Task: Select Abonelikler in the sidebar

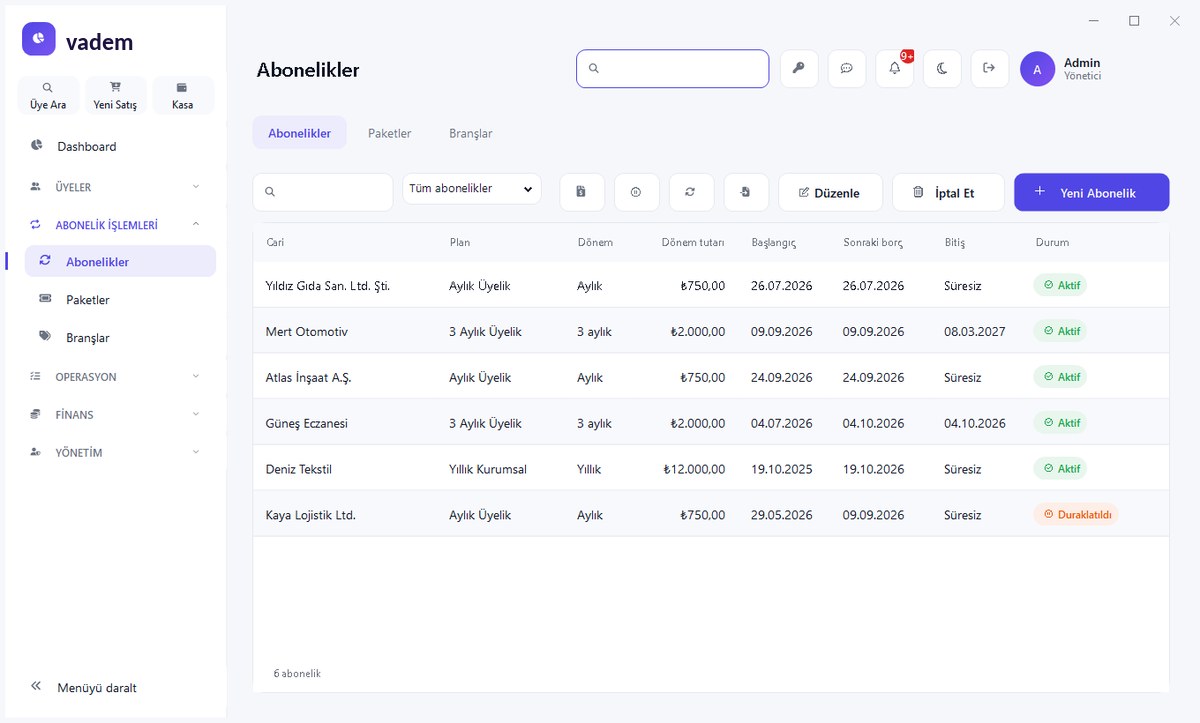Action: (x=120, y=261)
